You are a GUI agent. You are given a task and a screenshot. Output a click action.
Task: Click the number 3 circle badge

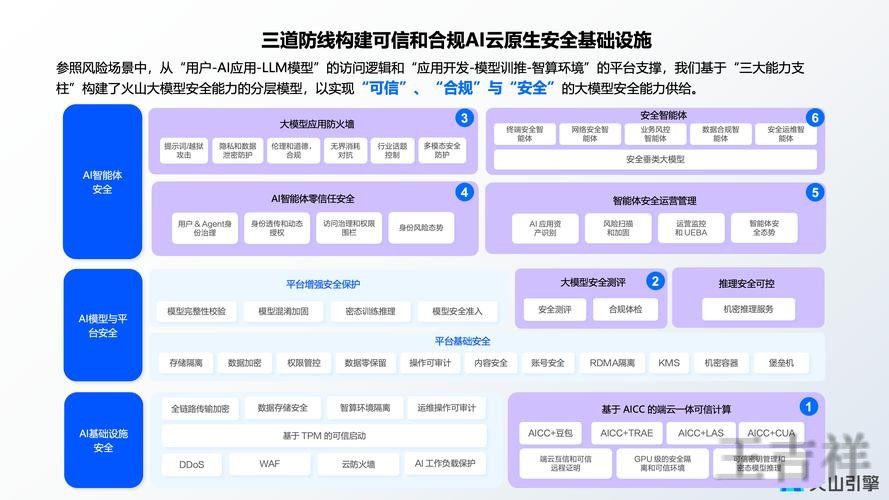pyautogui.click(x=463, y=118)
